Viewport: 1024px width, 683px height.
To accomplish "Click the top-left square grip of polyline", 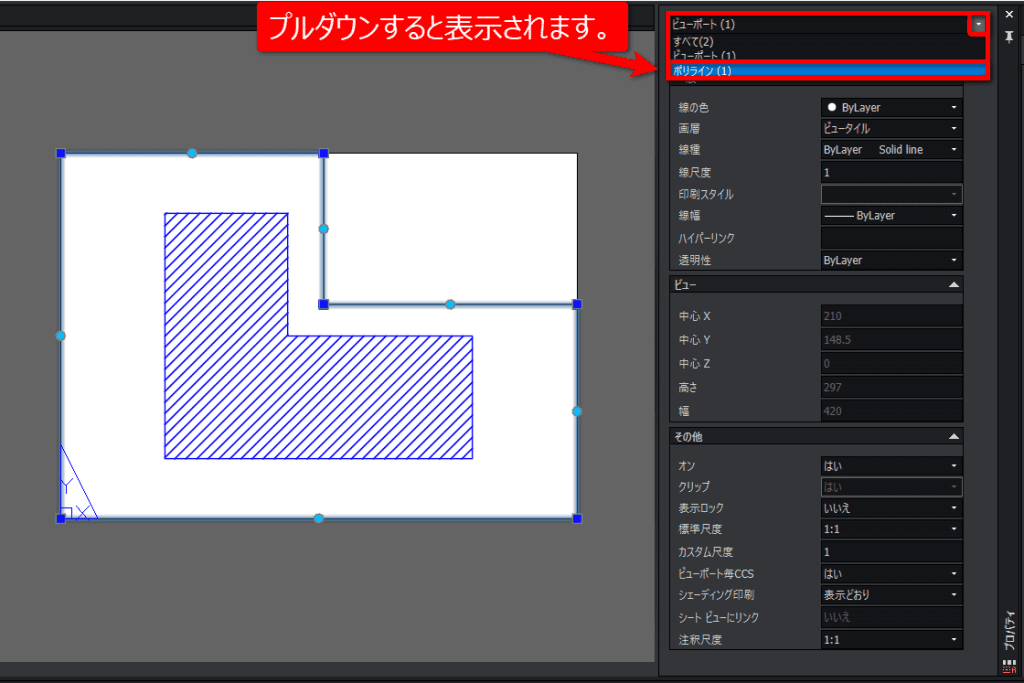I will (61, 153).
